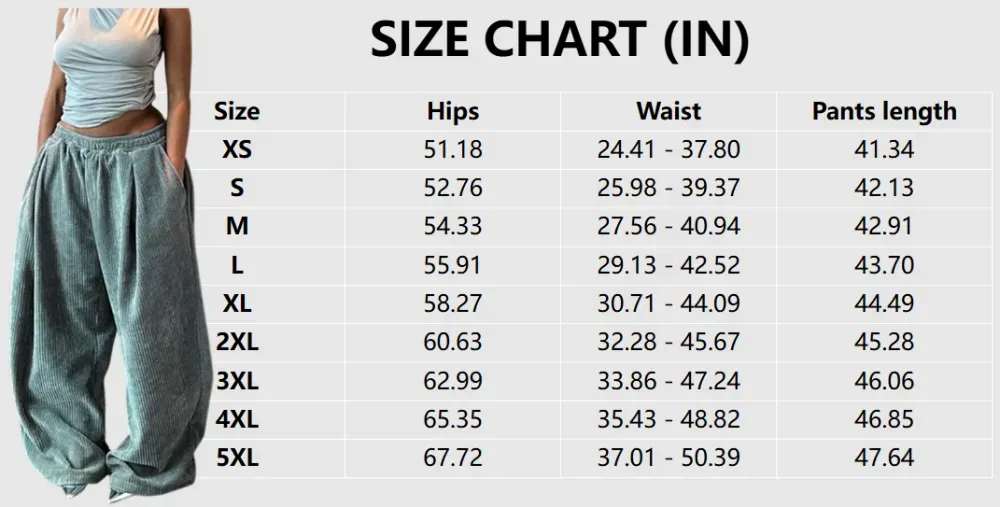Select the 3XL size row label
Screen dimensions: 1000x507
pyautogui.click(x=237, y=381)
